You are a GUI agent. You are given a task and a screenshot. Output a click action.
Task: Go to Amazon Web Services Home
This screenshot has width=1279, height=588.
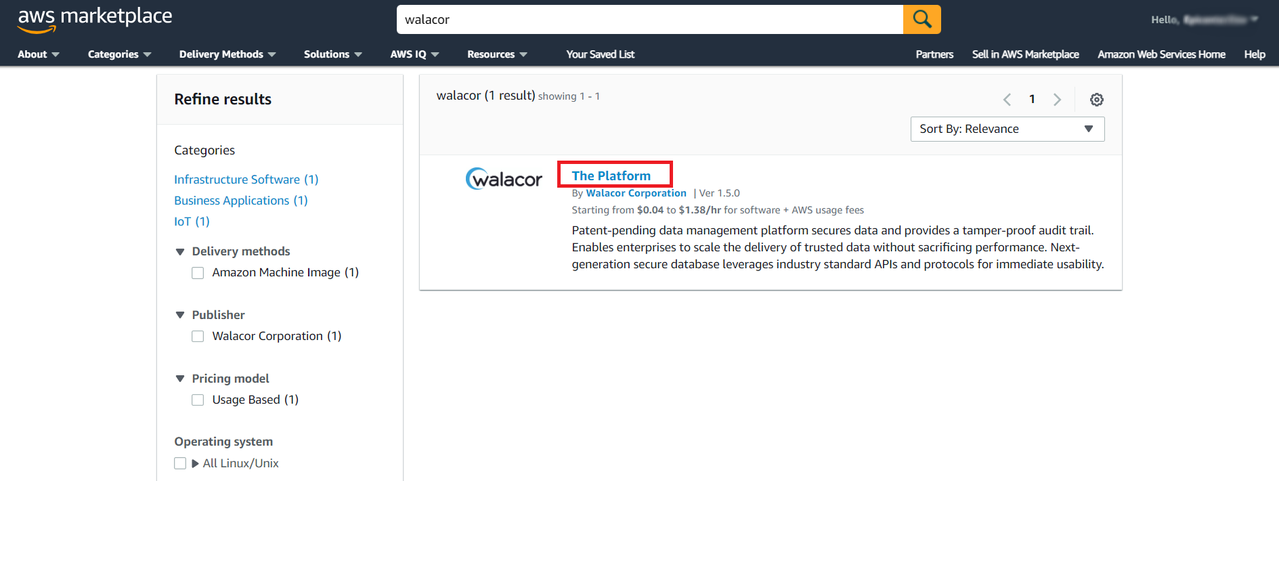pyautogui.click(x=1161, y=54)
